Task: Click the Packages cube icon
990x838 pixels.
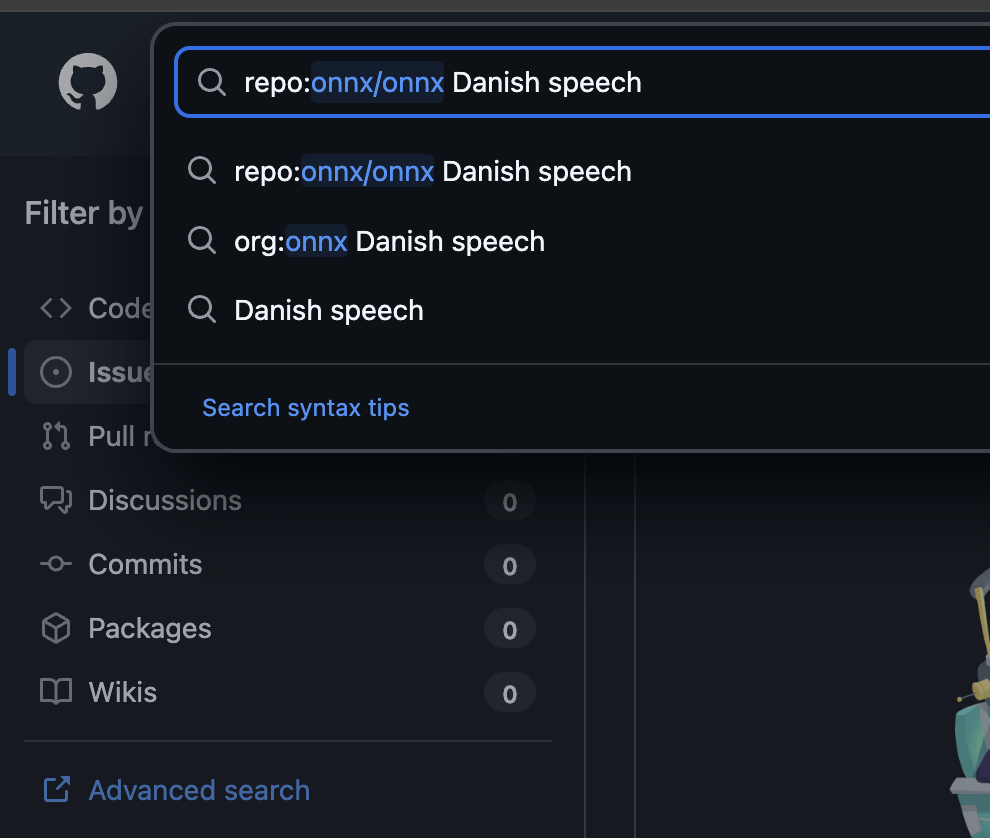Action: click(x=55, y=628)
